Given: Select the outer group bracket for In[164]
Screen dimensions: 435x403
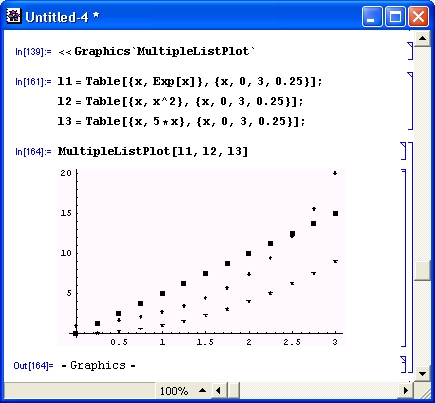Looking at the screenshot, I should [x=411, y=257].
